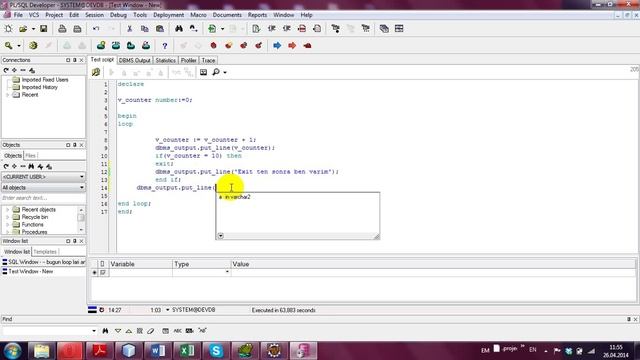This screenshot has height=360, width=640.
Task: Click the Refresh icon in Connections panel
Action: pyautogui.click(x=6, y=70)
